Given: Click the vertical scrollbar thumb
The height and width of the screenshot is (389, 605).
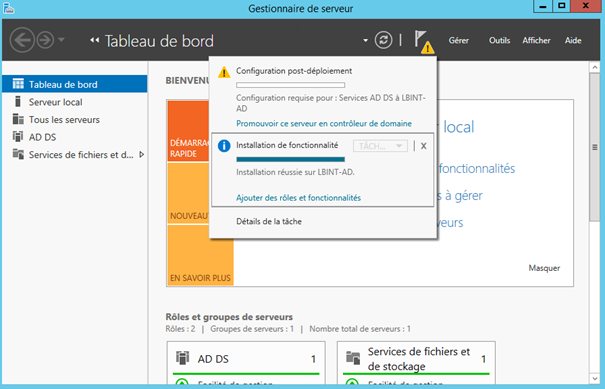Looking at the screenshot, I should click(595, 147).
